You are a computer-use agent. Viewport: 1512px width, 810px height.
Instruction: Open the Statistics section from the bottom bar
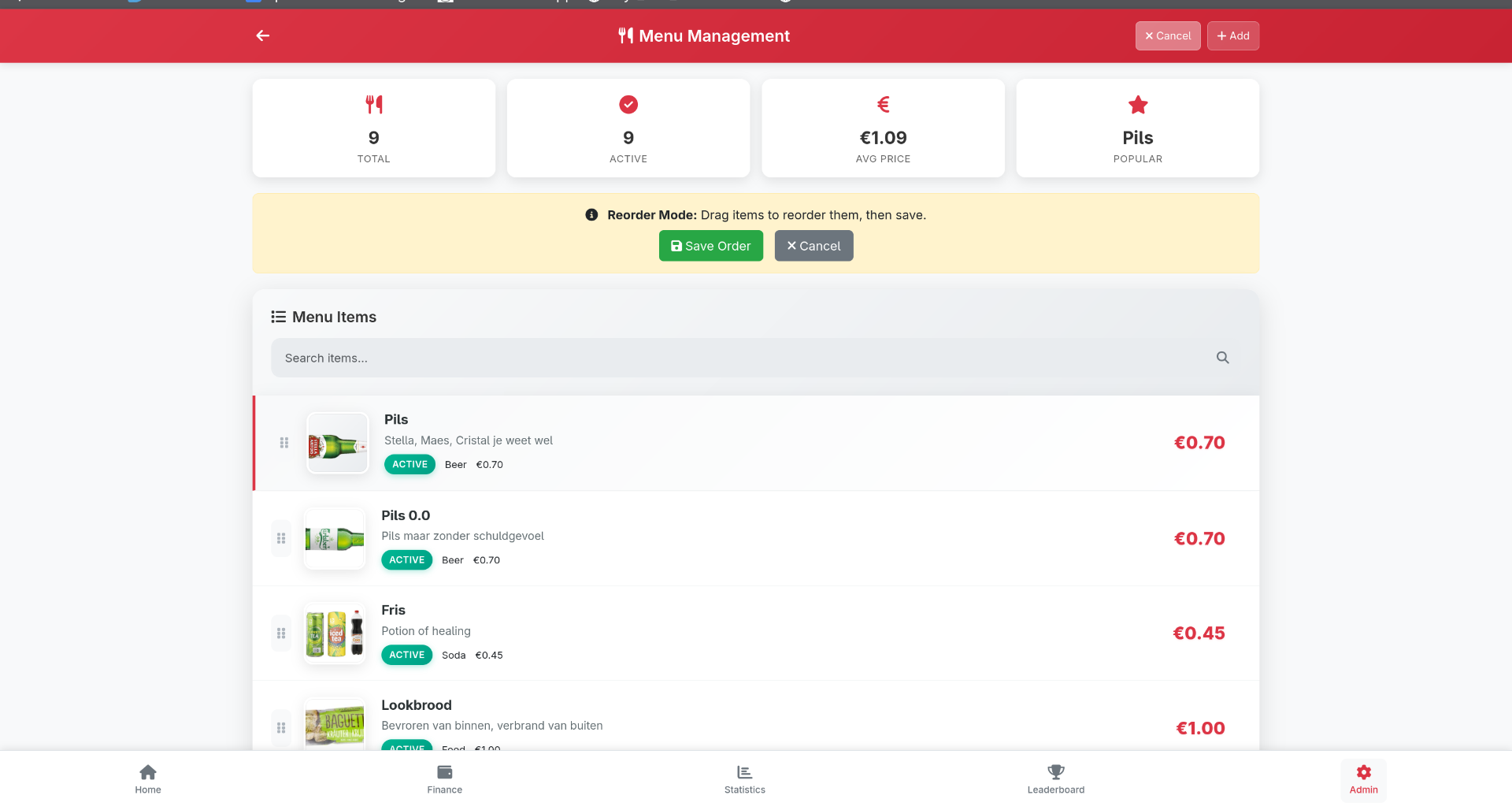pos(743,778)
